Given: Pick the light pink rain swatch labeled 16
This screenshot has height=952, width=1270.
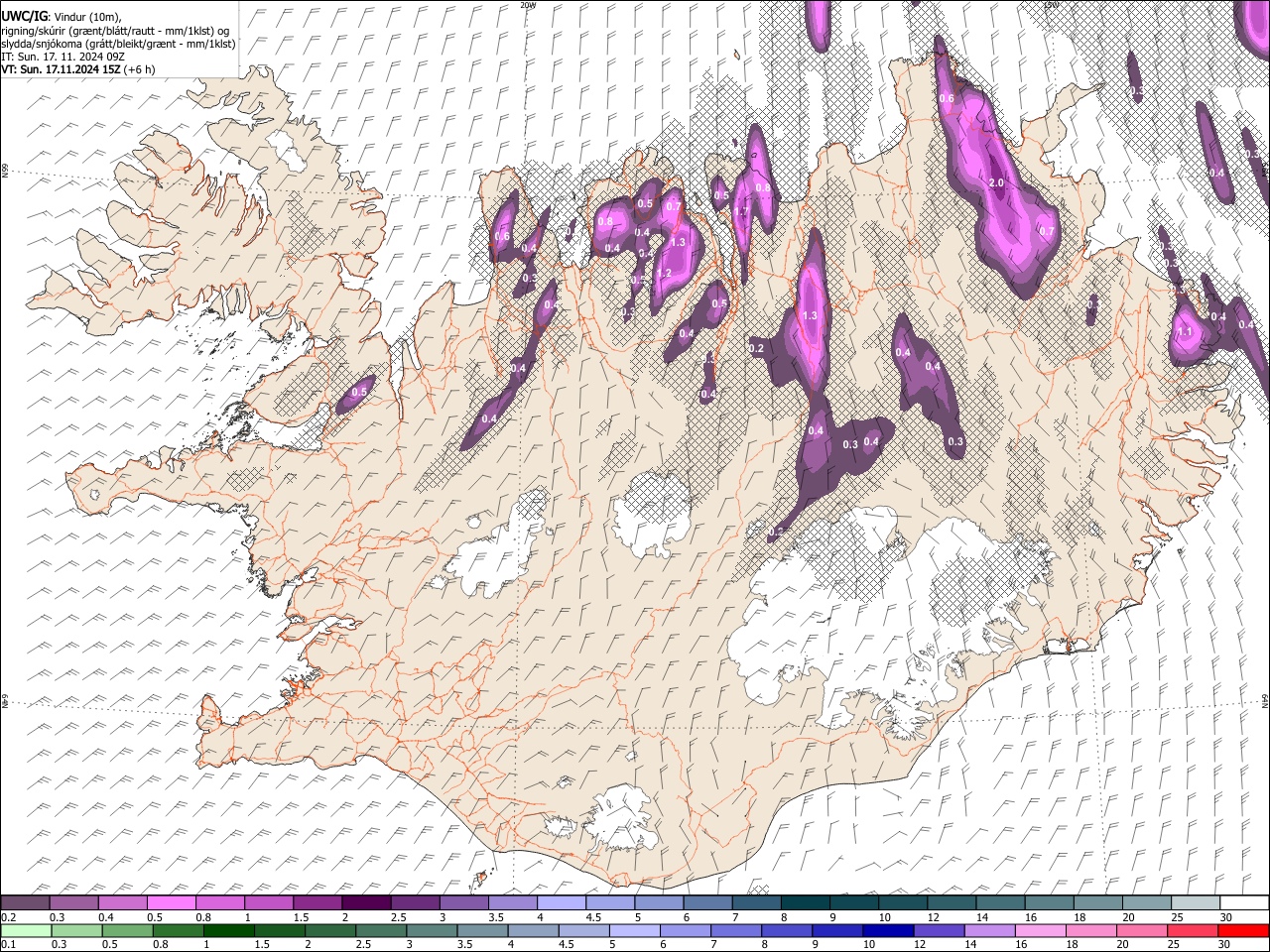Looking at the screenshot, I should [1041, 931].
